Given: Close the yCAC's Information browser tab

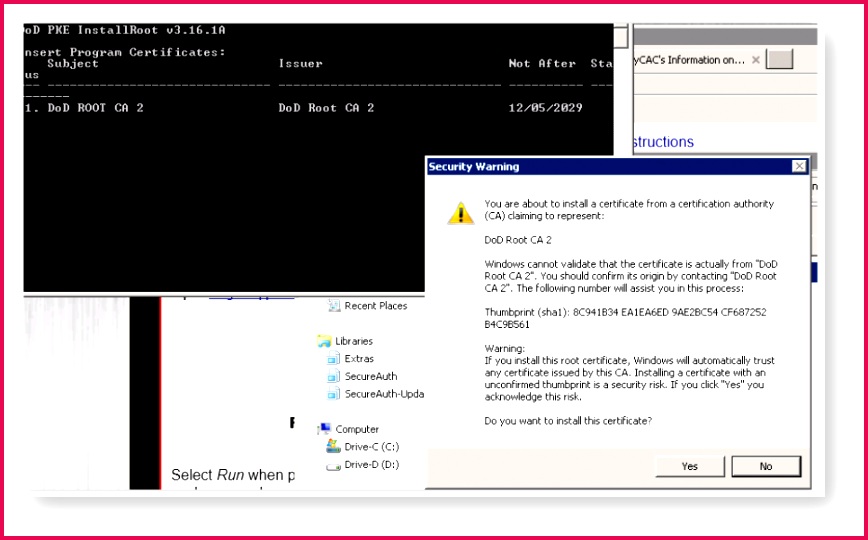Looking at the screenshot, I should click(x=756, y=60).
